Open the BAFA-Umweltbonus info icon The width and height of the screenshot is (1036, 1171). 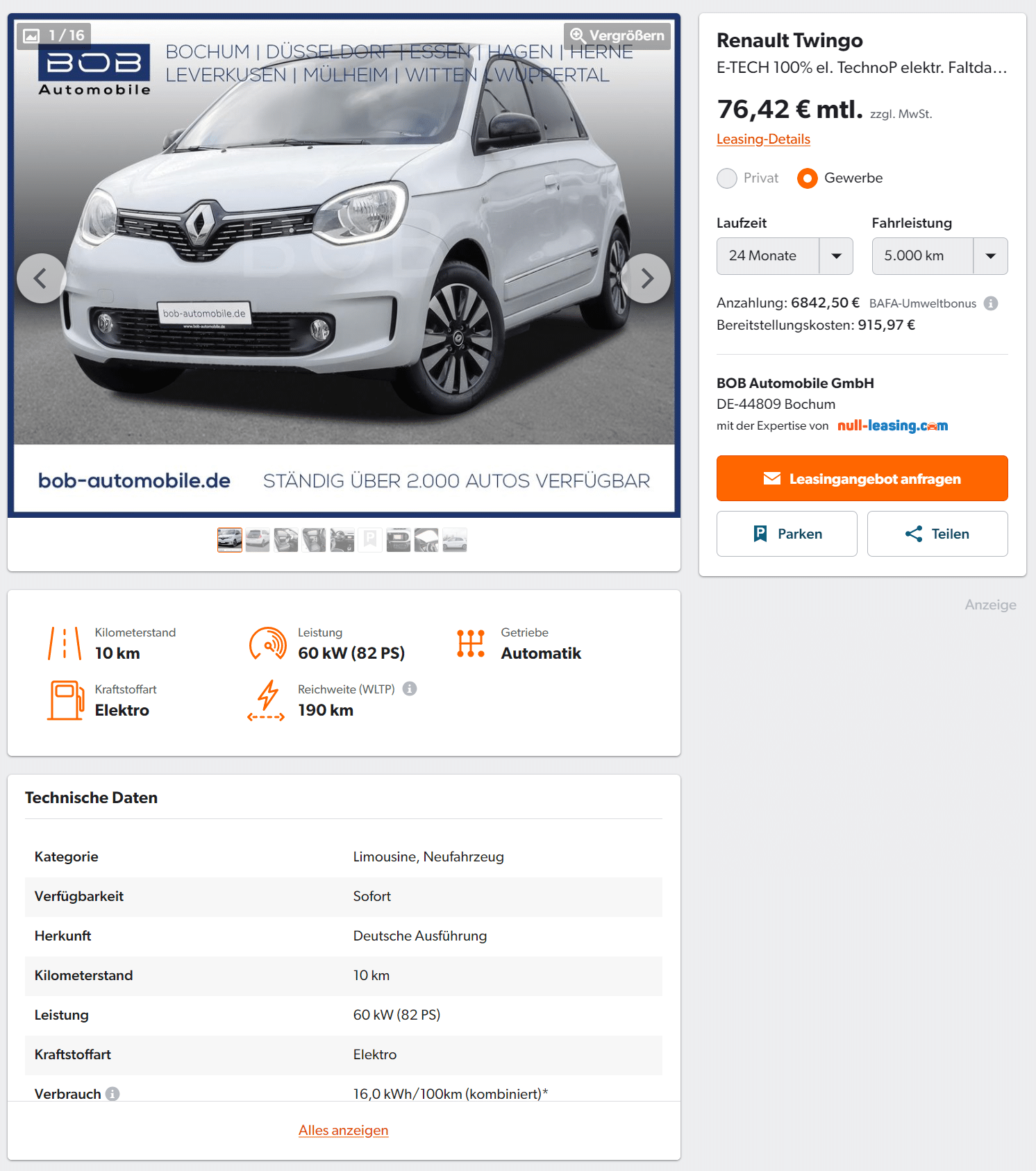pos(991,303)
